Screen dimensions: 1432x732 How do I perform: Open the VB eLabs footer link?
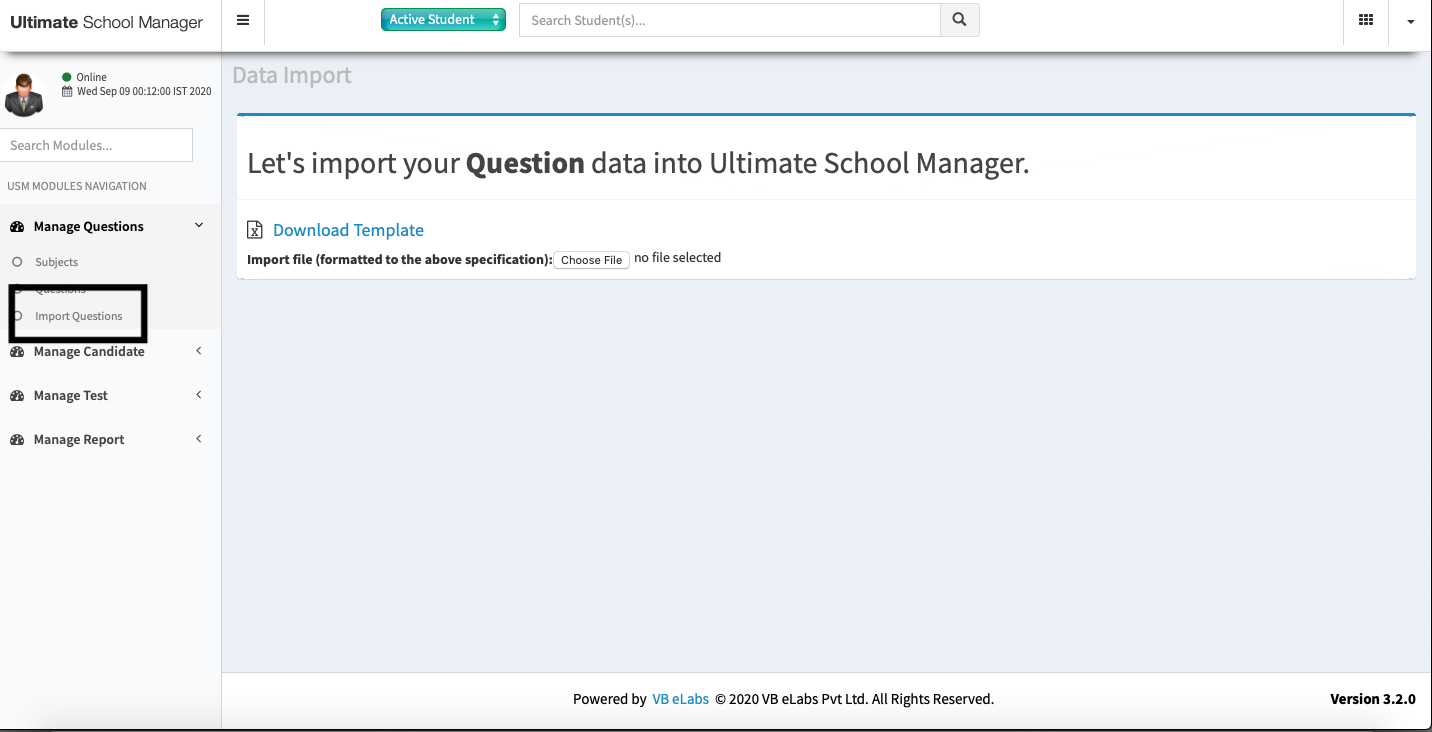[680, 699]
